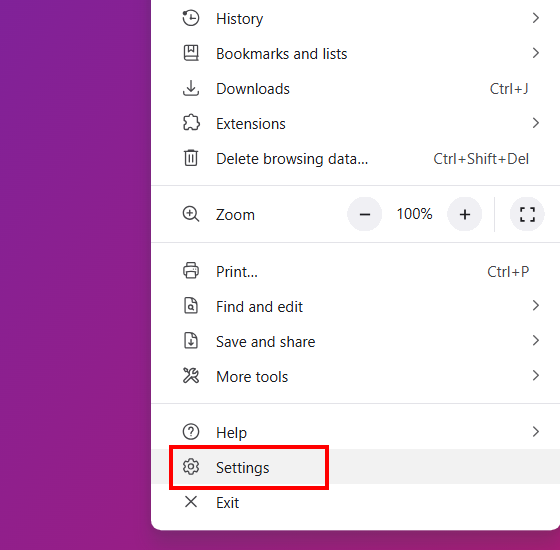The height and width of the screenshot is (550, 560).
Task: Expand the History submenu arrow
Action: point(535,18)
